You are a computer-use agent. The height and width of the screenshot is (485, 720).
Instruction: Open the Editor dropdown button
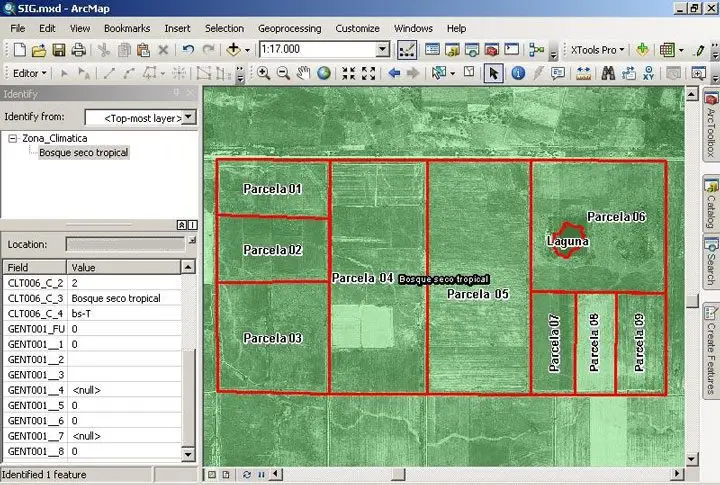click(x=29, y=73)
